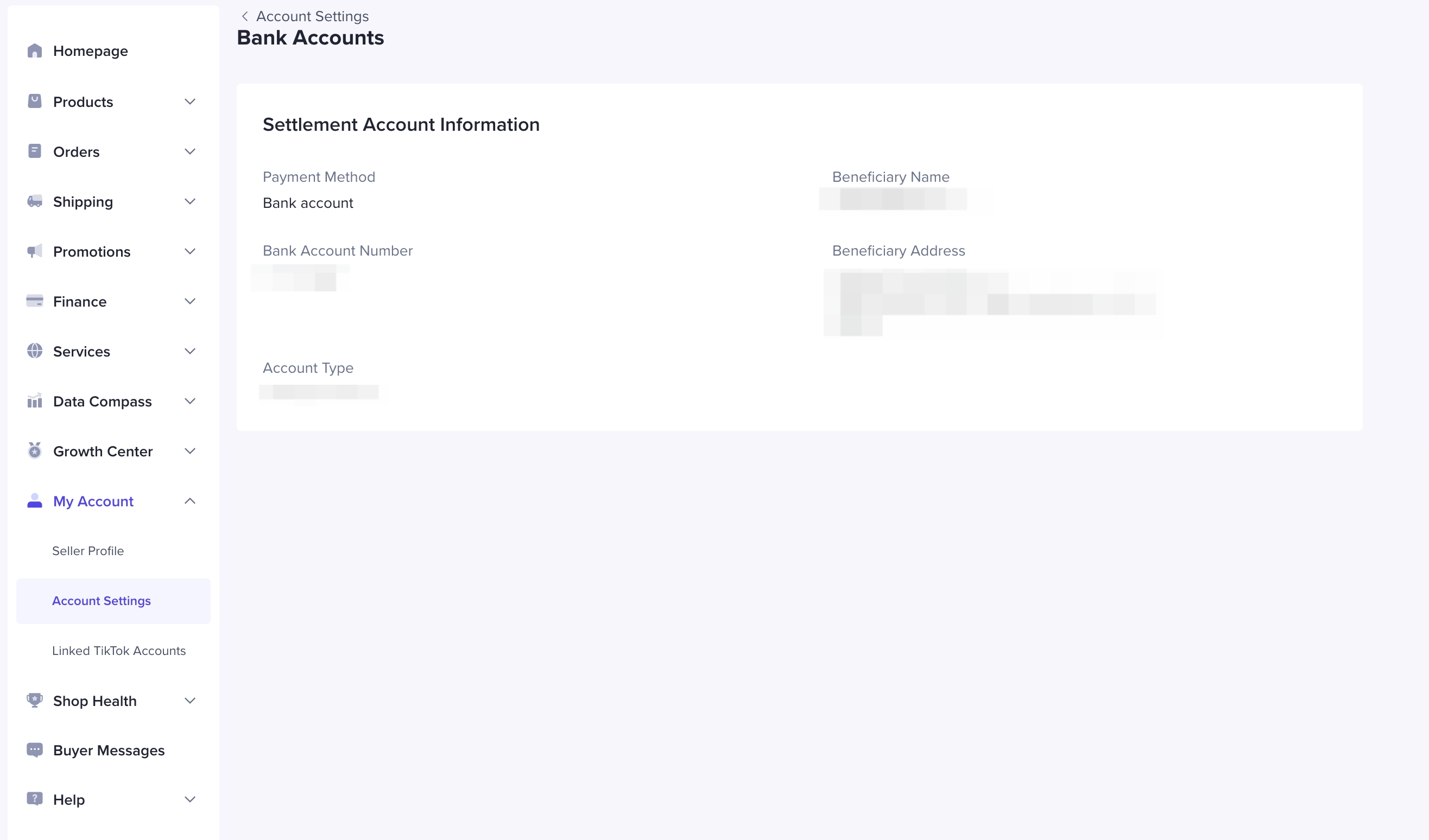
Task: Click the Shop Health trophy icon
Action: (x=35, y=700)
